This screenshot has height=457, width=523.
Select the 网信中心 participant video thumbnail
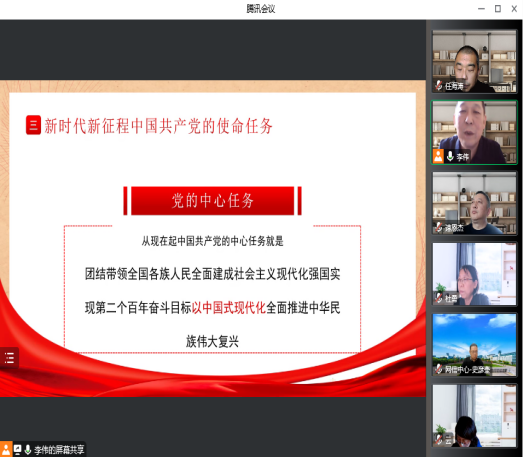pyautogui.click(x=474, y=345)
